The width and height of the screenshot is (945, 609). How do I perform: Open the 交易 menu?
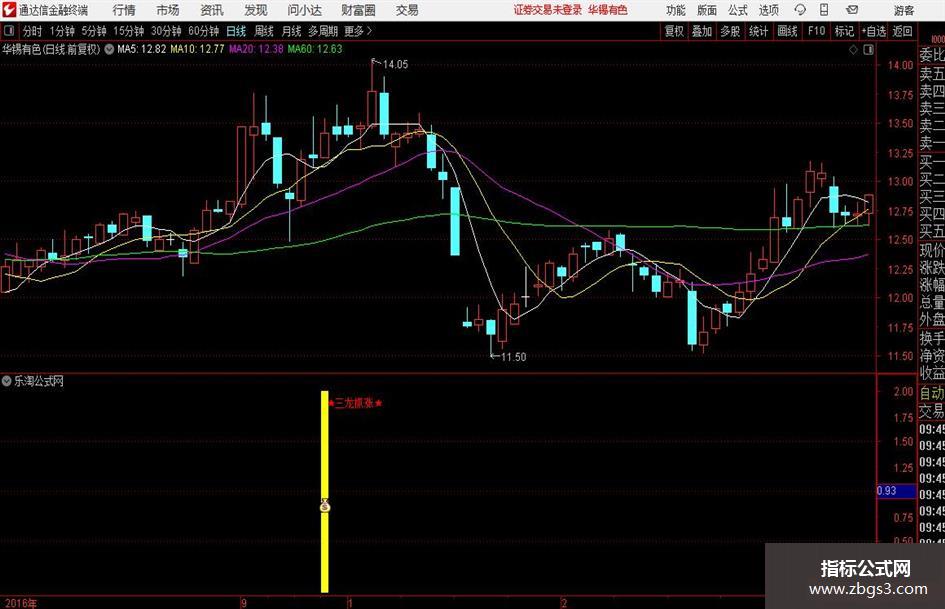407,10
